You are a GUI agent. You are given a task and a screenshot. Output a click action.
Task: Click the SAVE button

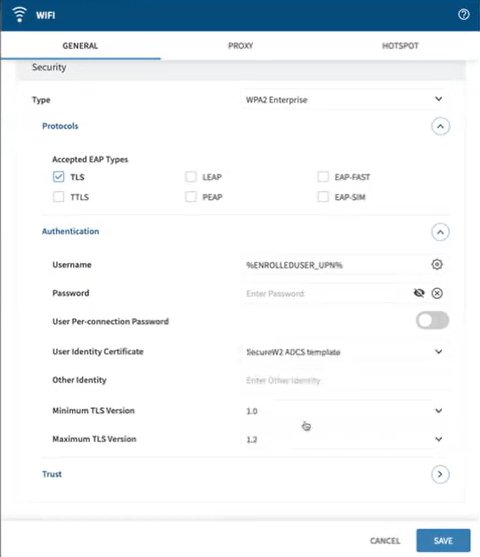coord(443,540)
